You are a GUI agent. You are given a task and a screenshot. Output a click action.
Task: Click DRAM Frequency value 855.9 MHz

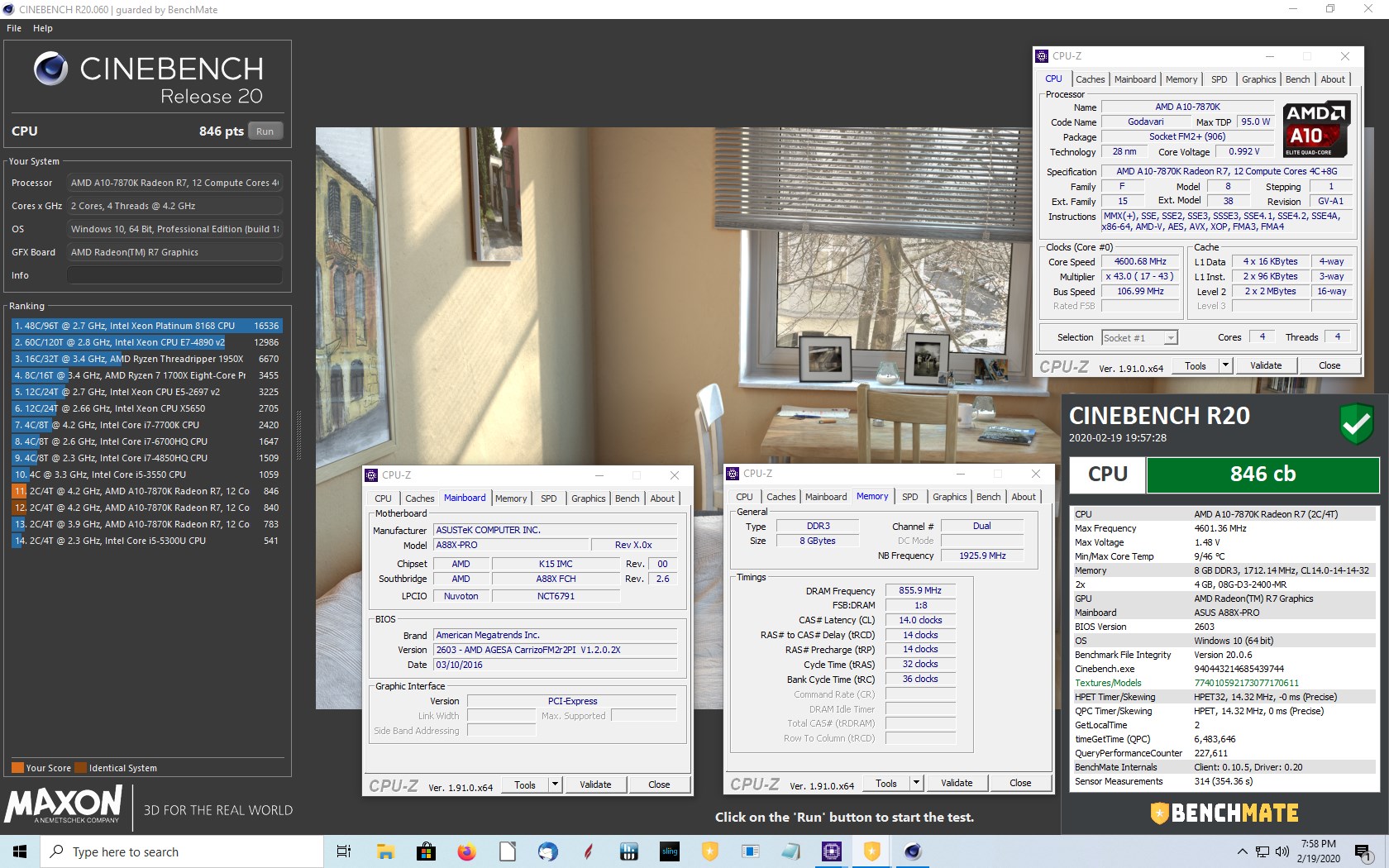click(x=920, y=590)
